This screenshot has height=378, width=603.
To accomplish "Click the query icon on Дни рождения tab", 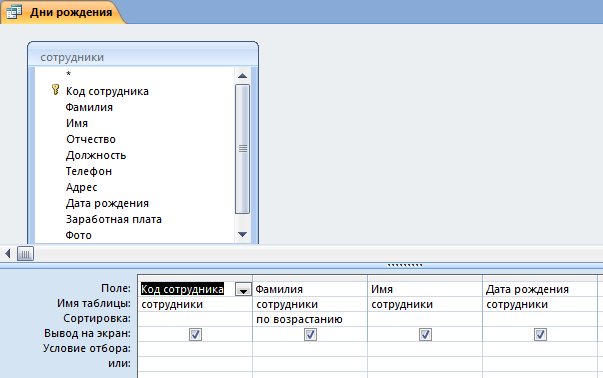I will point(14,12).
